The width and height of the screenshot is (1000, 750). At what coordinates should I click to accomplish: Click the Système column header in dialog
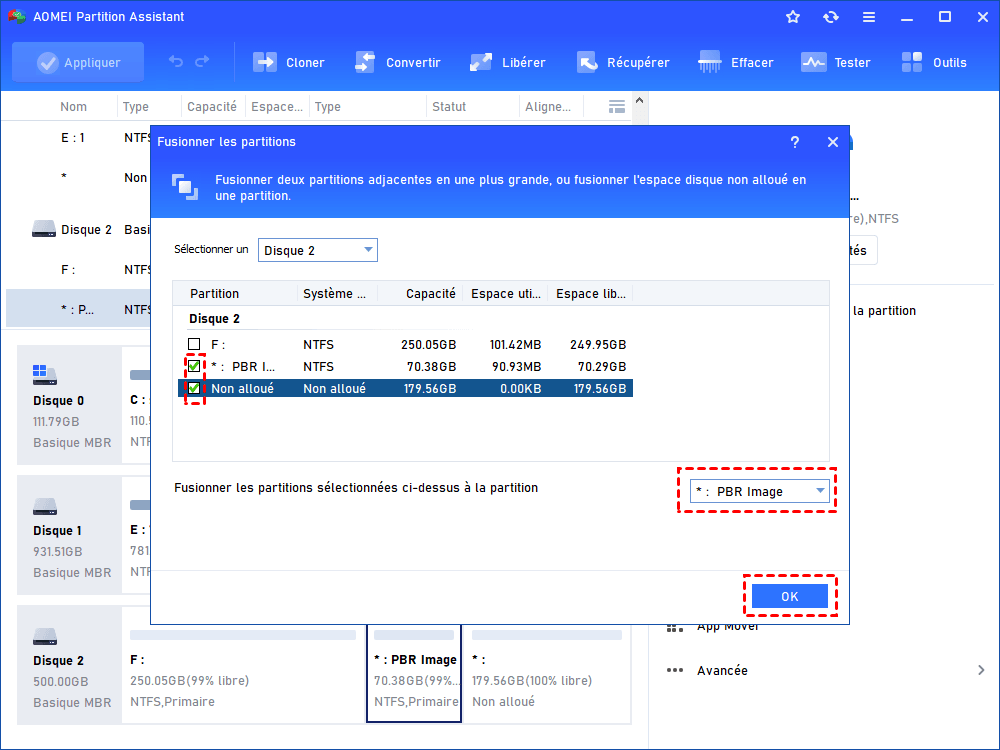(x=334, y=293)
